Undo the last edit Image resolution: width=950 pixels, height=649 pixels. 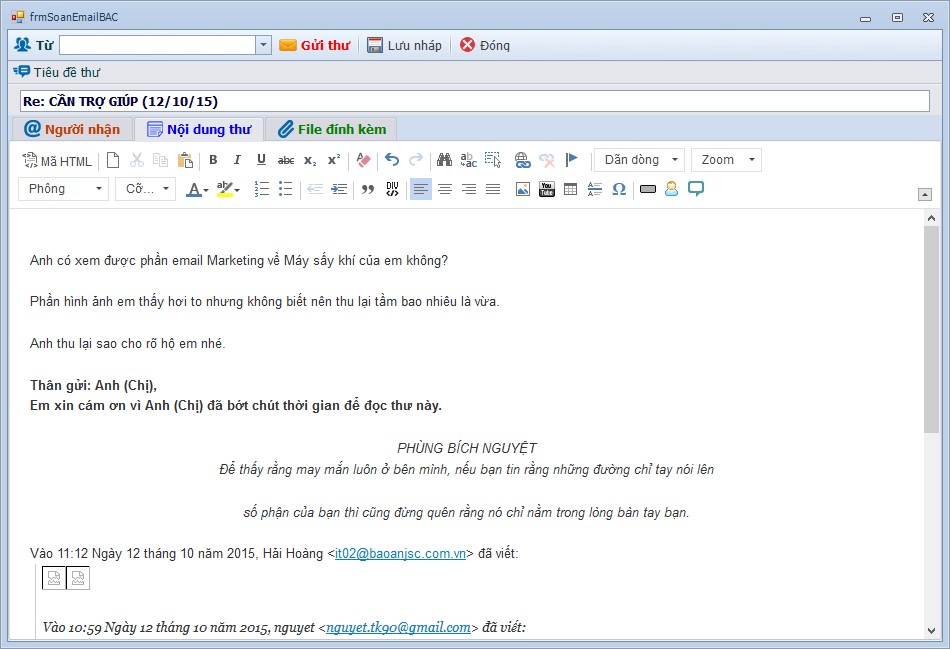click(x=391, y=160)
